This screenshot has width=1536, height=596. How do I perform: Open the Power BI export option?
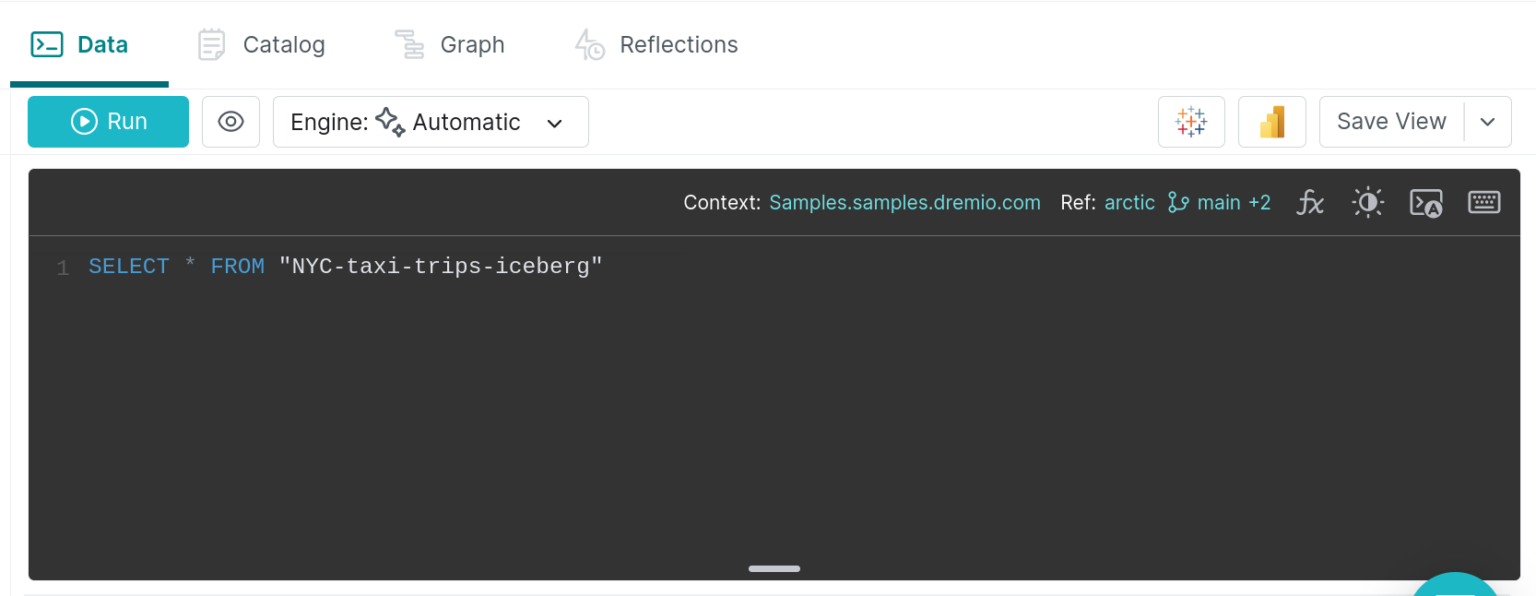[x=1272, y=121]
